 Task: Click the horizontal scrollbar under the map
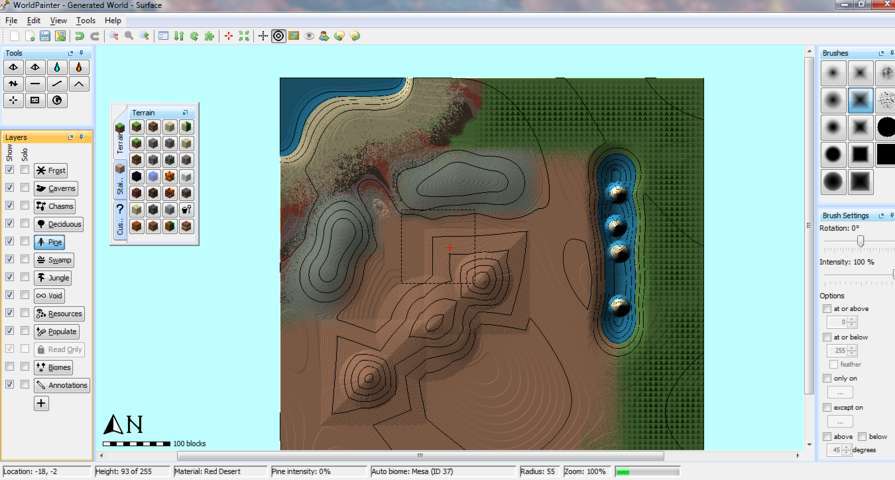[418, 456]
